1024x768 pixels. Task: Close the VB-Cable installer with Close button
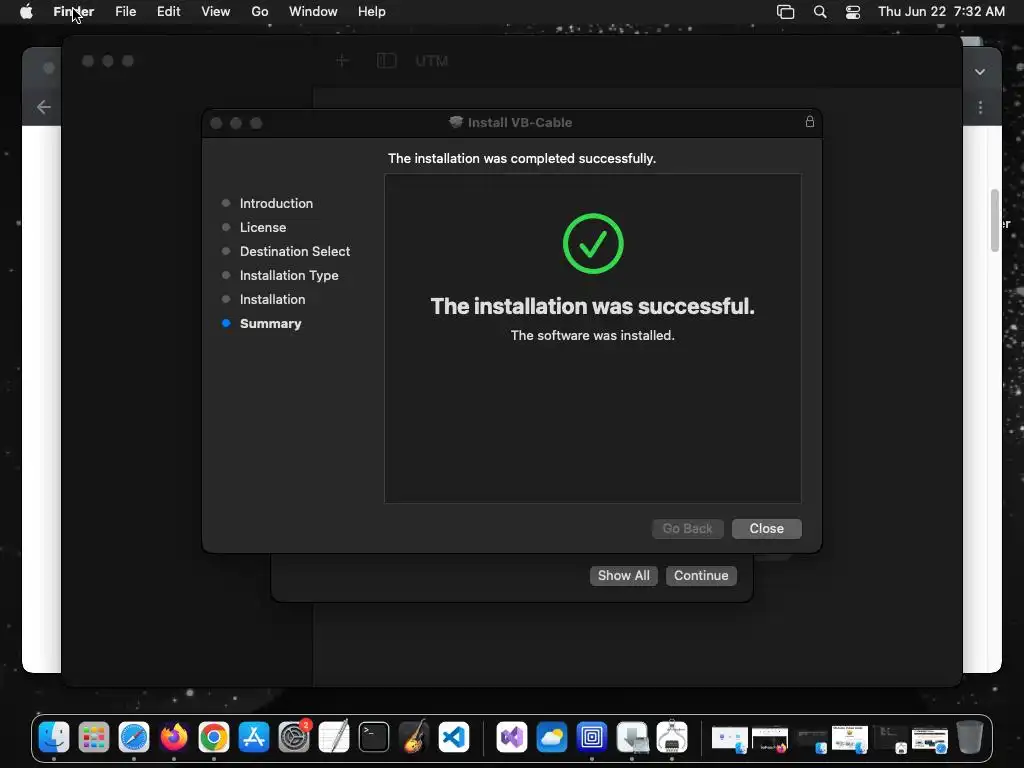coord(767,528)
